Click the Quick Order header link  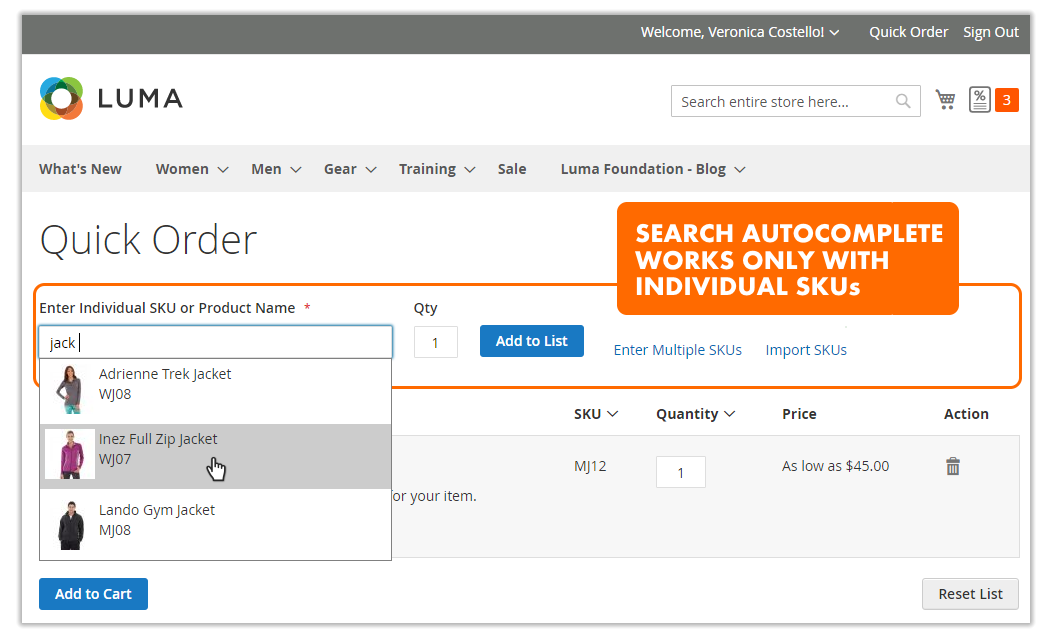(x=908, y=32)
